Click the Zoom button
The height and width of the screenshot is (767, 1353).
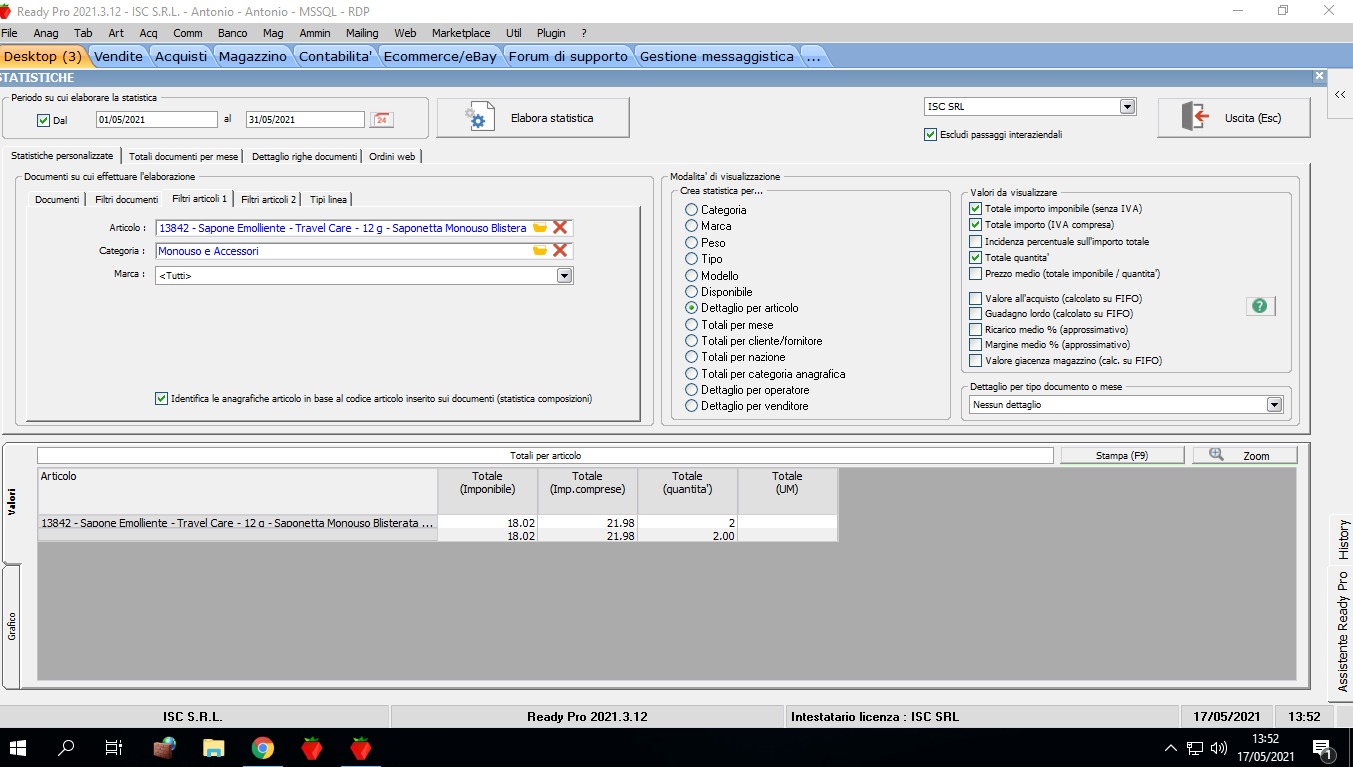click(x=1245, y=455)
